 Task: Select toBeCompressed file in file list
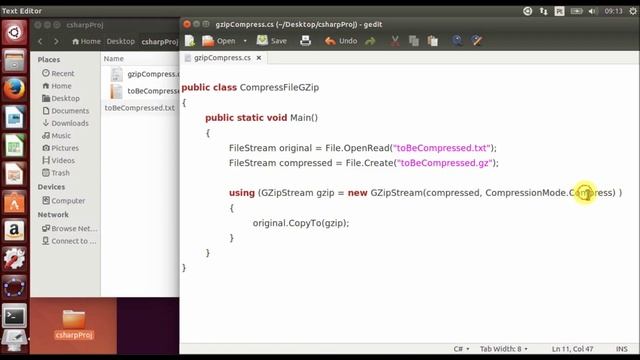(145, 91)
